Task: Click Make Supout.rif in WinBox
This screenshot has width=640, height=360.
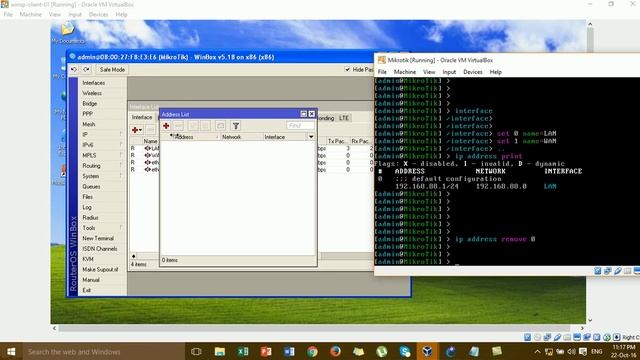Action: coord(100,269)
